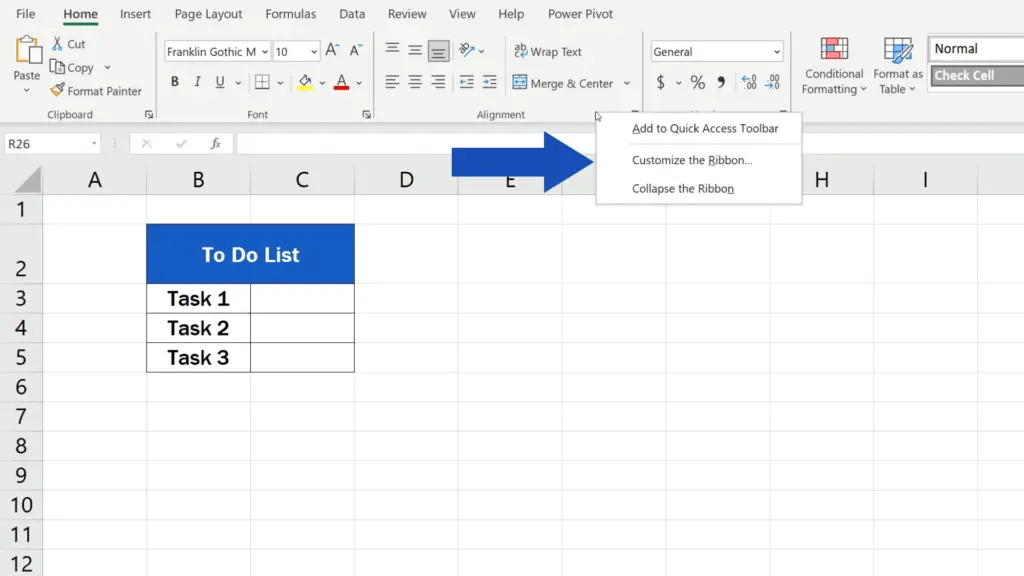Screen dimensions: 1024x576
Task: Open the font size dropdown
Action: [313, 51]
